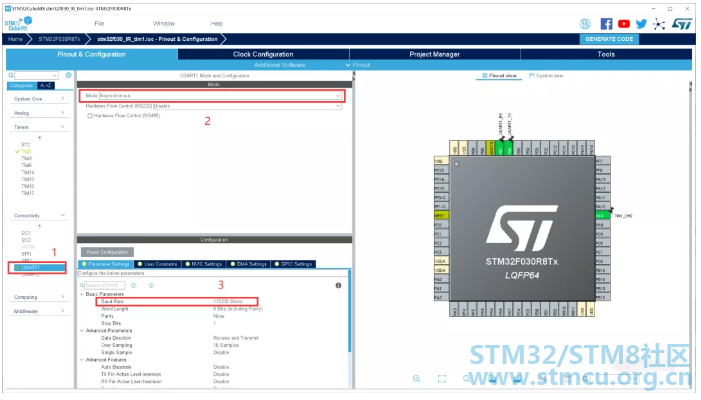Toggle TIM1 checked timer entry
This screenshot has height=400, width=701.
point(24,152)
